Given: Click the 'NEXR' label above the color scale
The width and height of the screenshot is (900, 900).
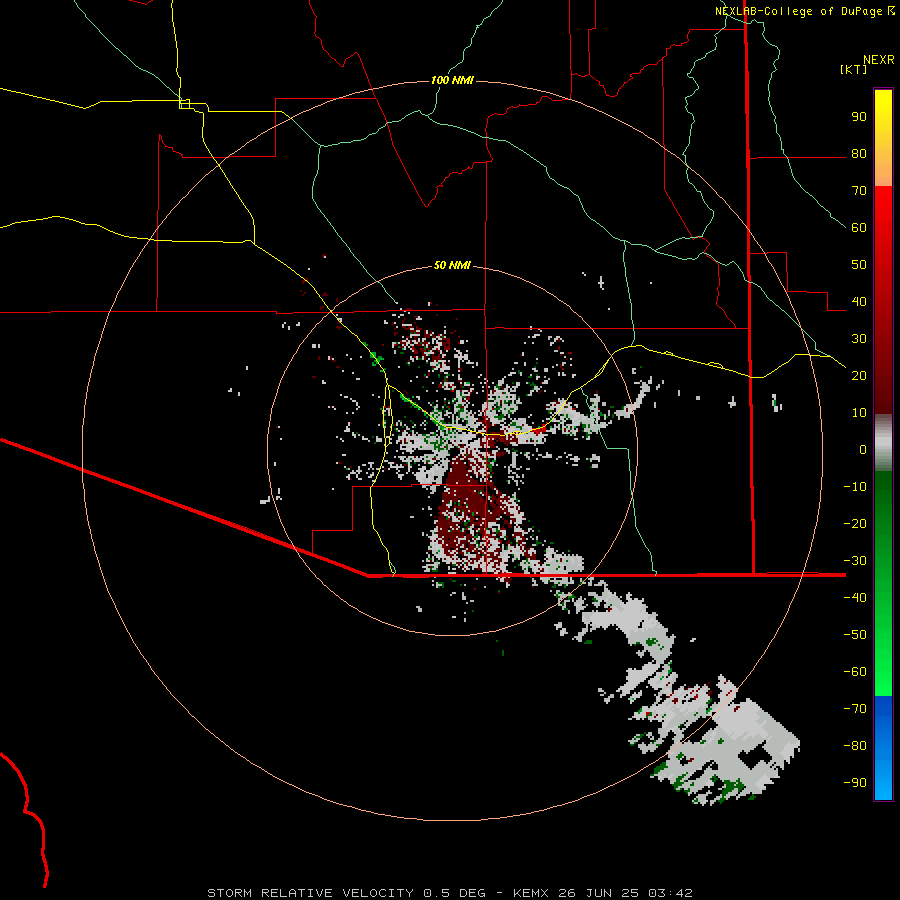Looking at the screenshot, I should click(x=879, y=60).
